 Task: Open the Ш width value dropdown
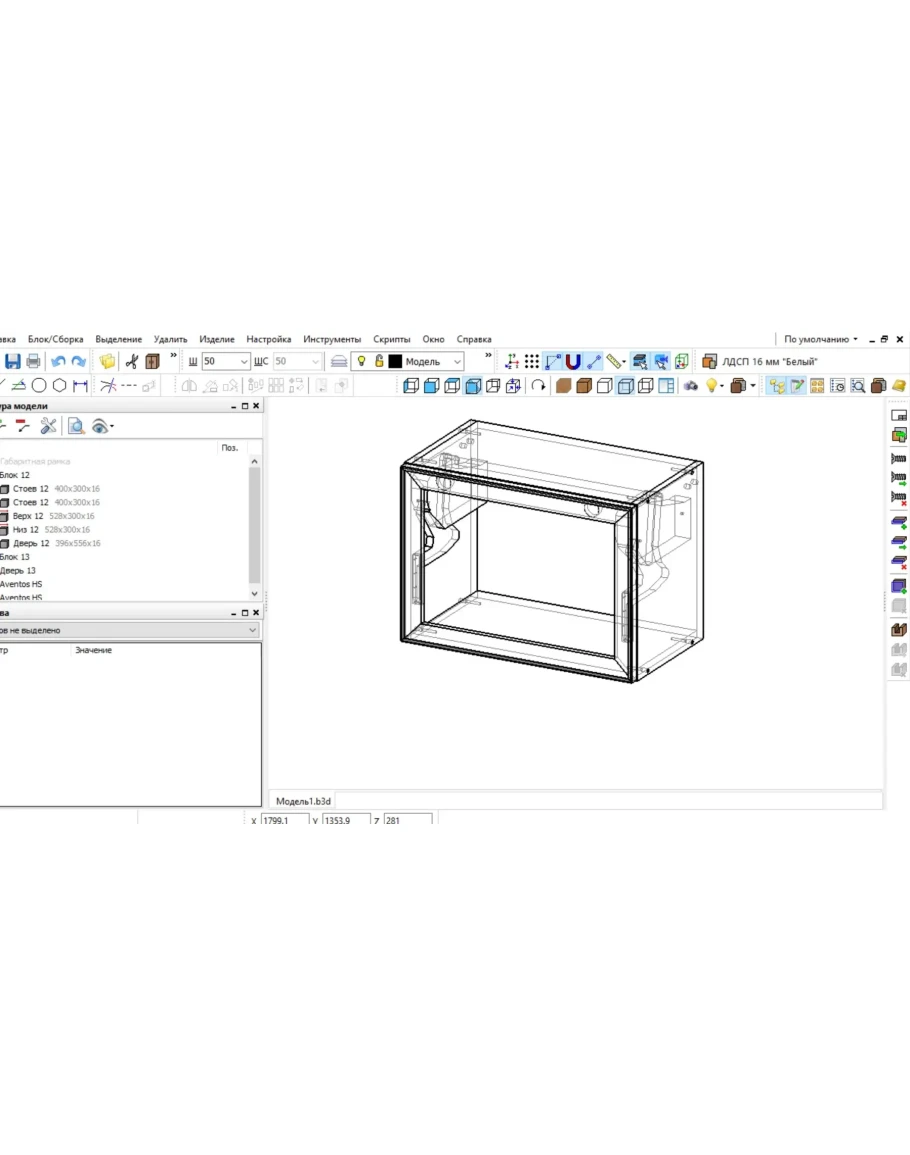pyautogui.click(x=244, y=362)
